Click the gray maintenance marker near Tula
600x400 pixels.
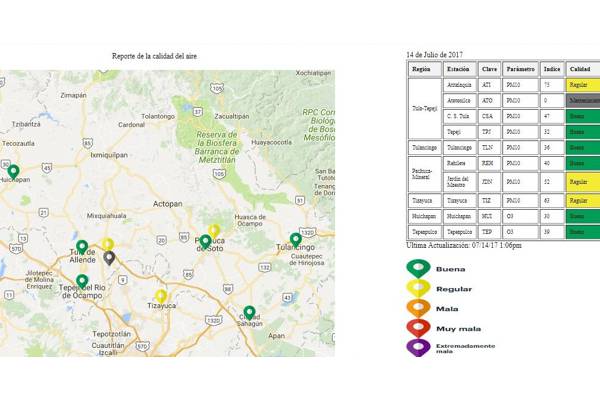(109, 258)
